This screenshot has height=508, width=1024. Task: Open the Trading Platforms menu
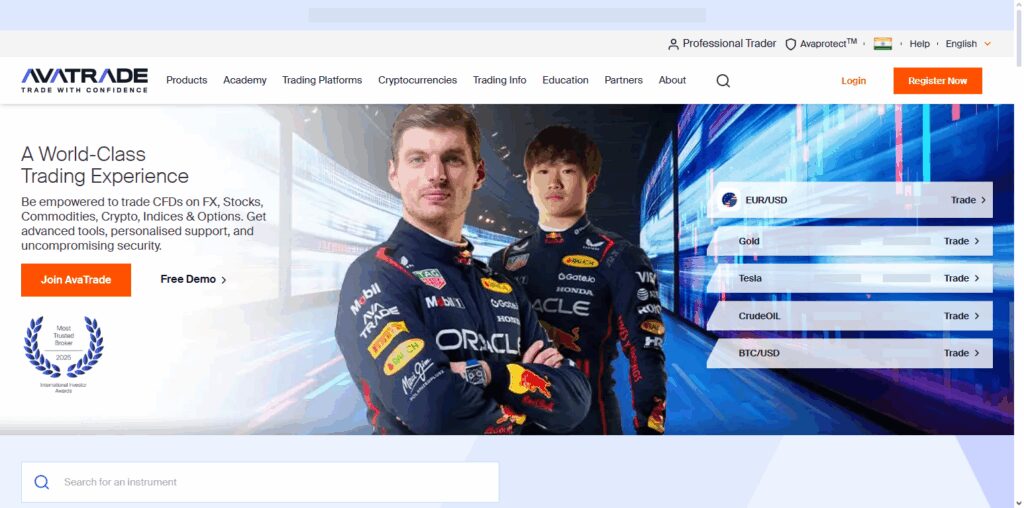coord(322,80)
